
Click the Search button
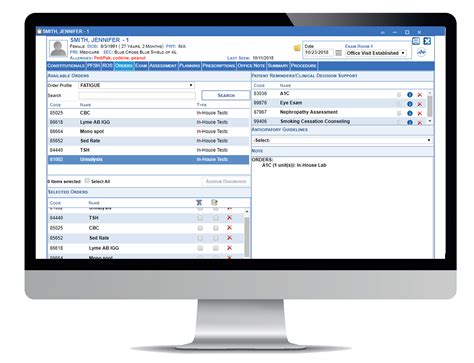[x=226, y=95]
